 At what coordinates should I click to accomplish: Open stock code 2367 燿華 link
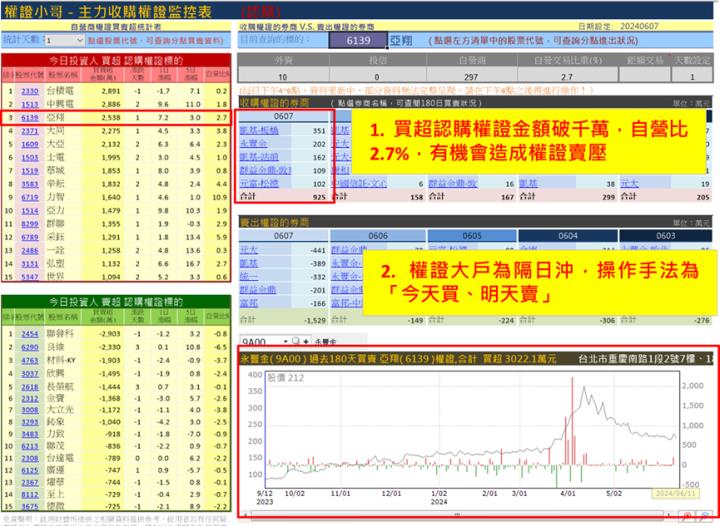[30, 482]
